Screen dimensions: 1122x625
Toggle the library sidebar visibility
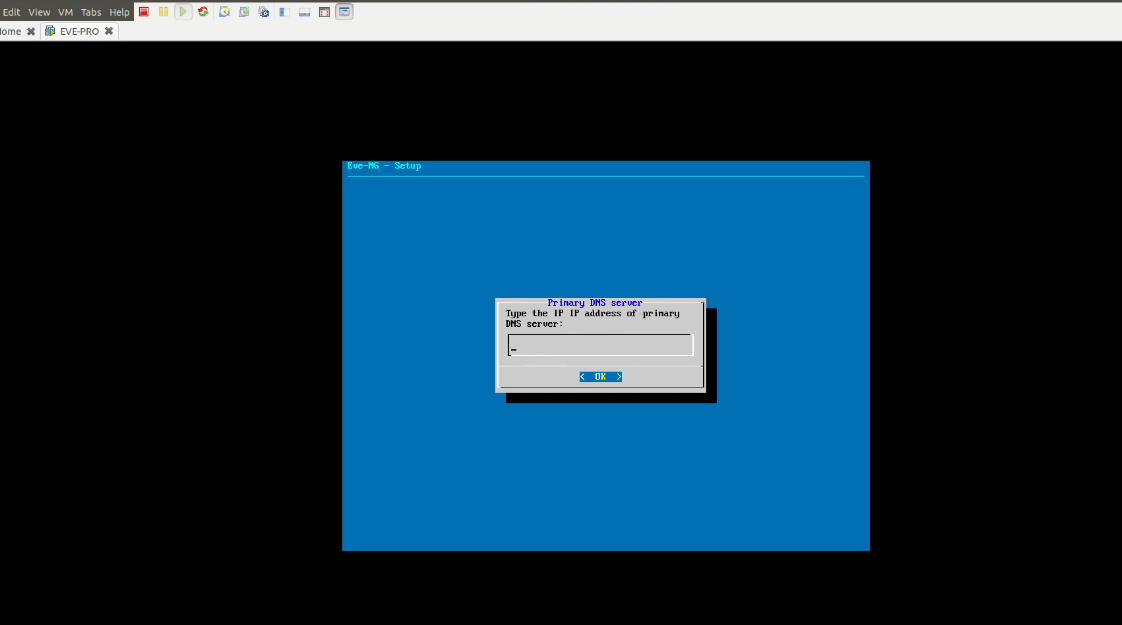[x=283, y=11]
